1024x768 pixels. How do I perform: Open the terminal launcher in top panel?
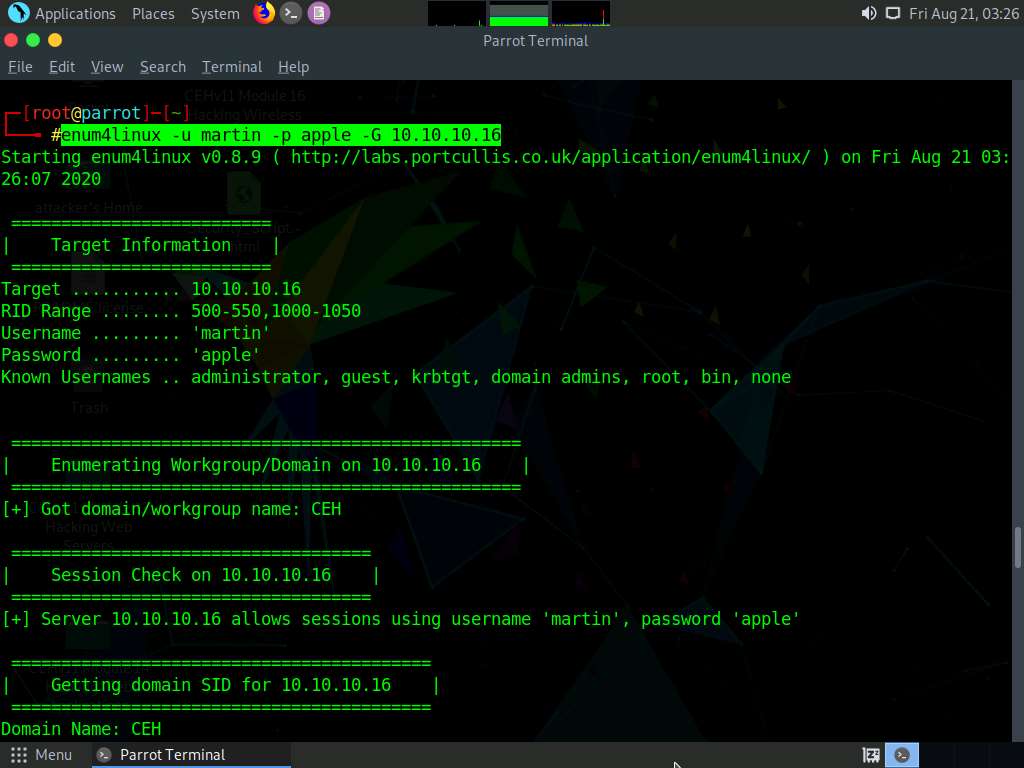pyautogui.click(x=291, y=13)
